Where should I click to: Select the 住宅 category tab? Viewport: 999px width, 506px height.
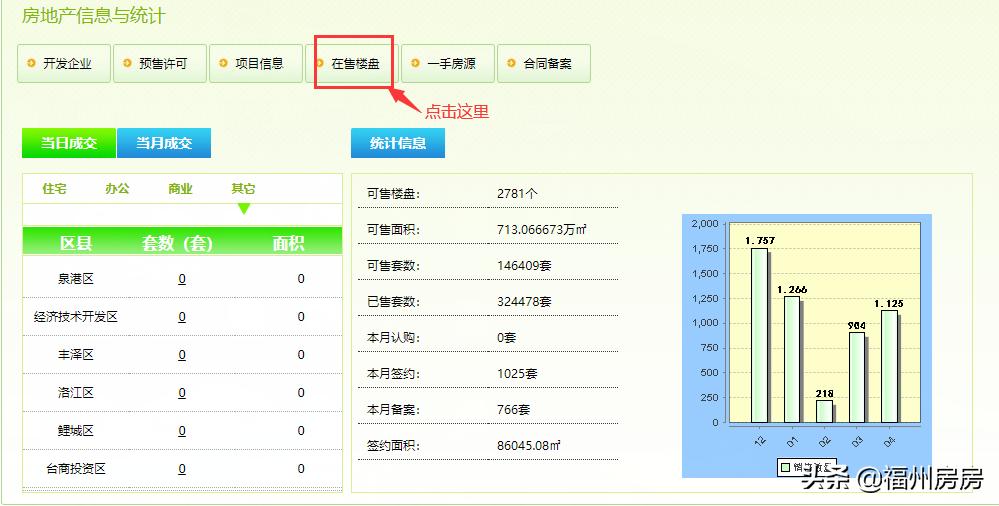pyautogui.click(x=54, y=188)
